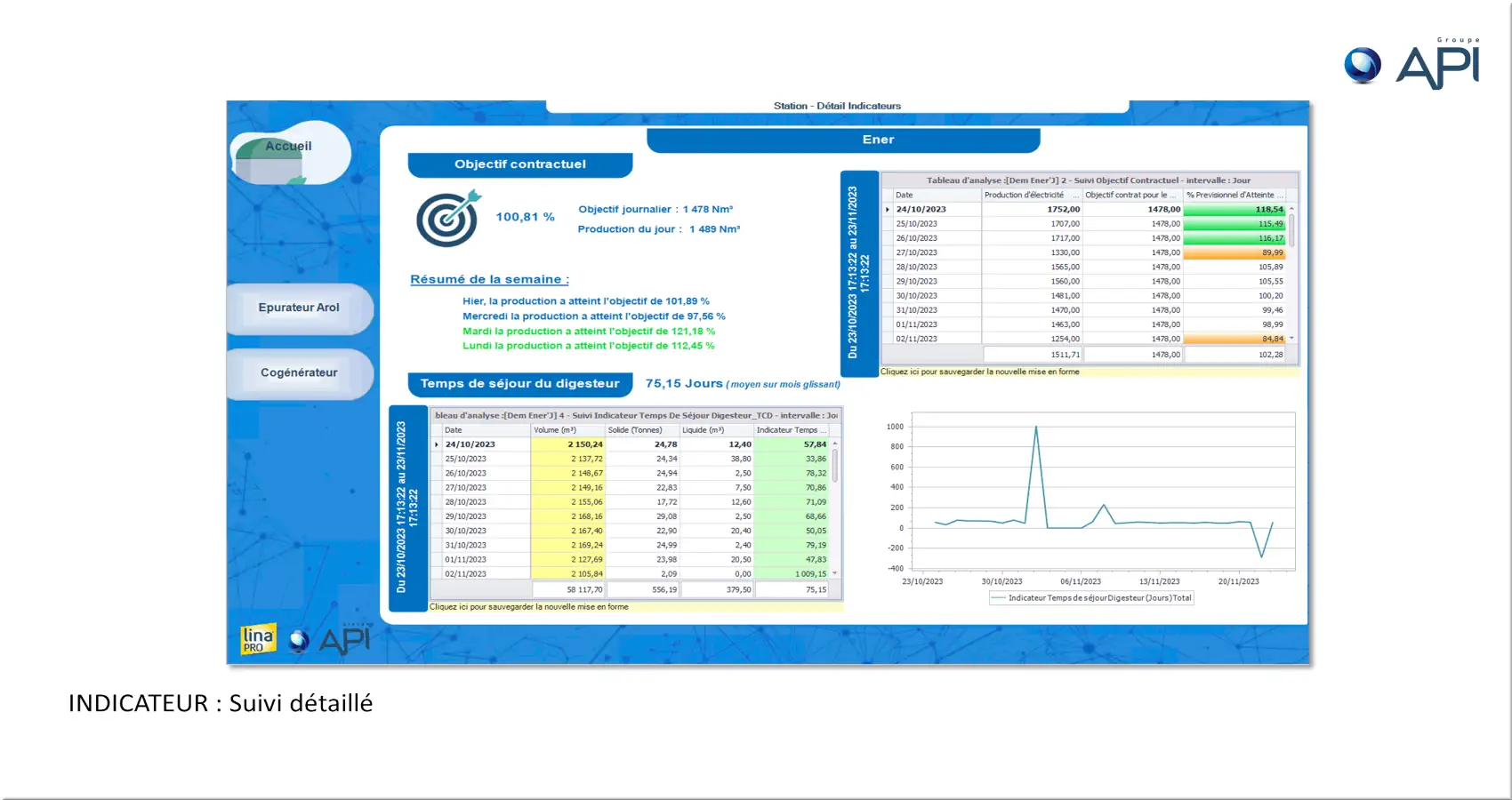Sort by Liquide (m³) column header

tap(717, 430)
